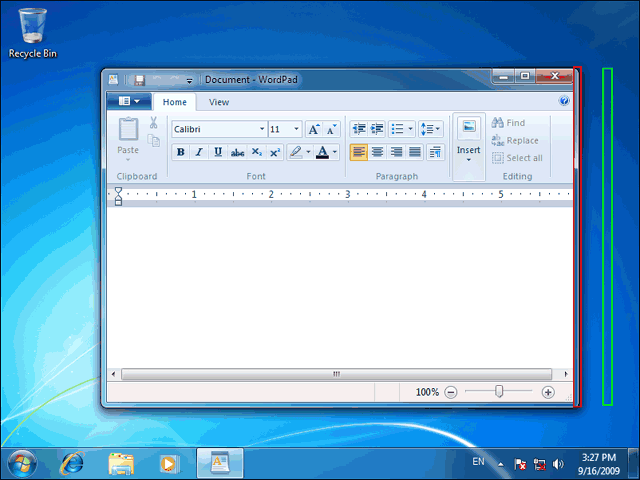The width and height of the screenshot is (640, 480).
Task: Click the ruler first-line indent marker
Action: (118, 191)
